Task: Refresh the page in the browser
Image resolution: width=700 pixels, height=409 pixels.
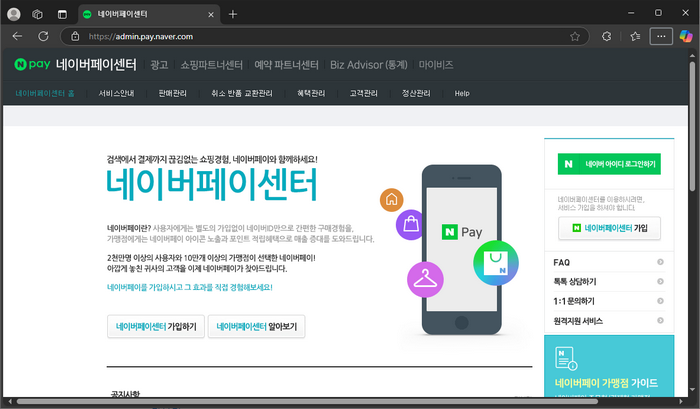Action: 44,36
